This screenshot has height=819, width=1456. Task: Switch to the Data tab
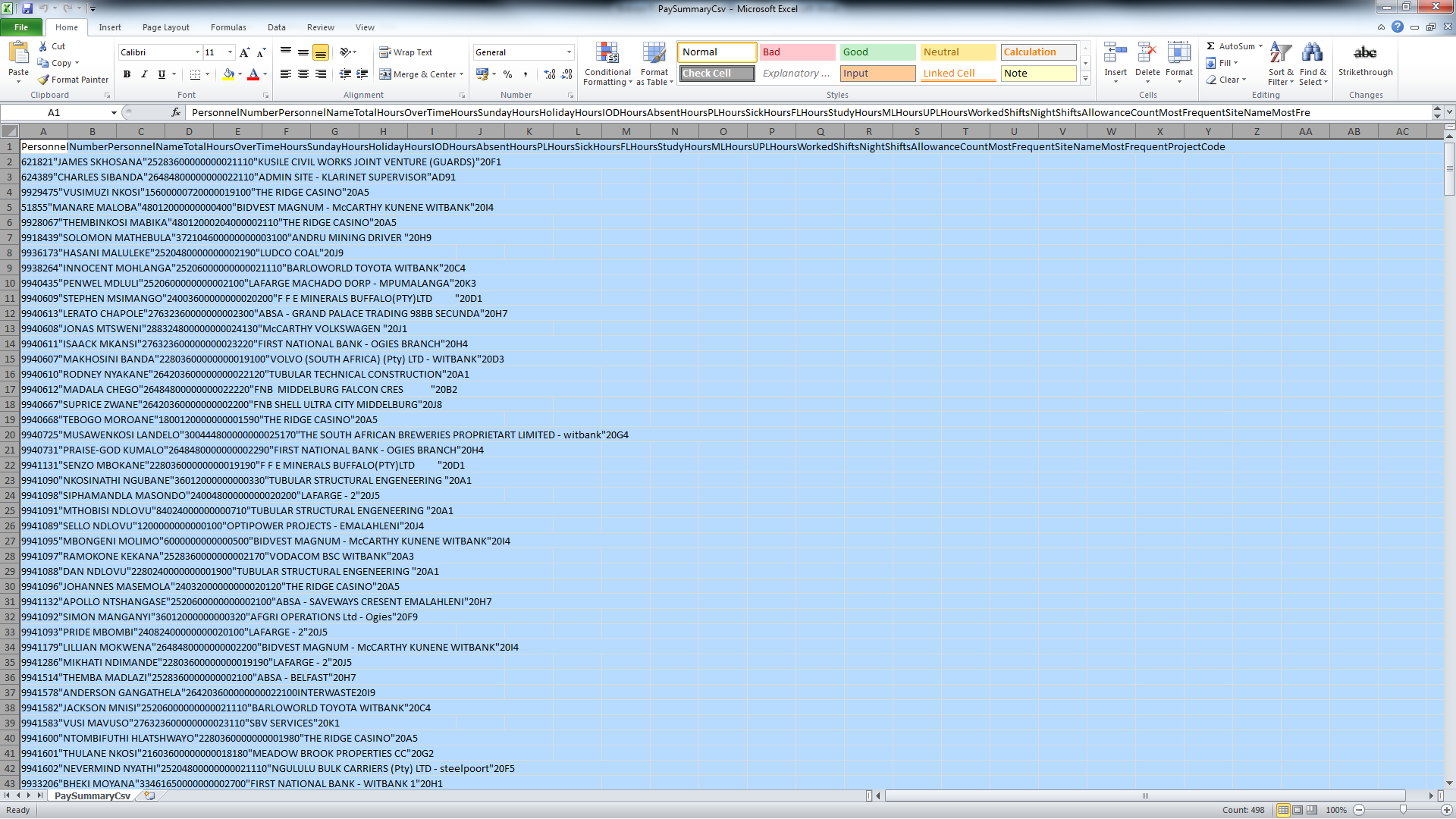pyautogui.click(x=277, y=27)
